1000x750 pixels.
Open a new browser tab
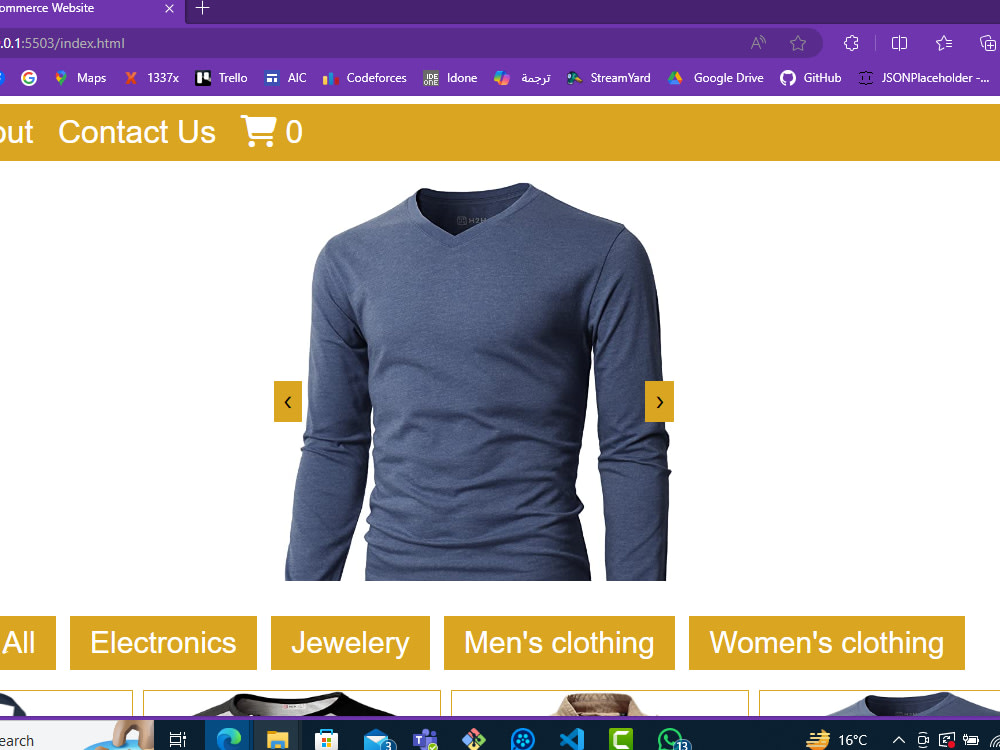pos(202,8)
